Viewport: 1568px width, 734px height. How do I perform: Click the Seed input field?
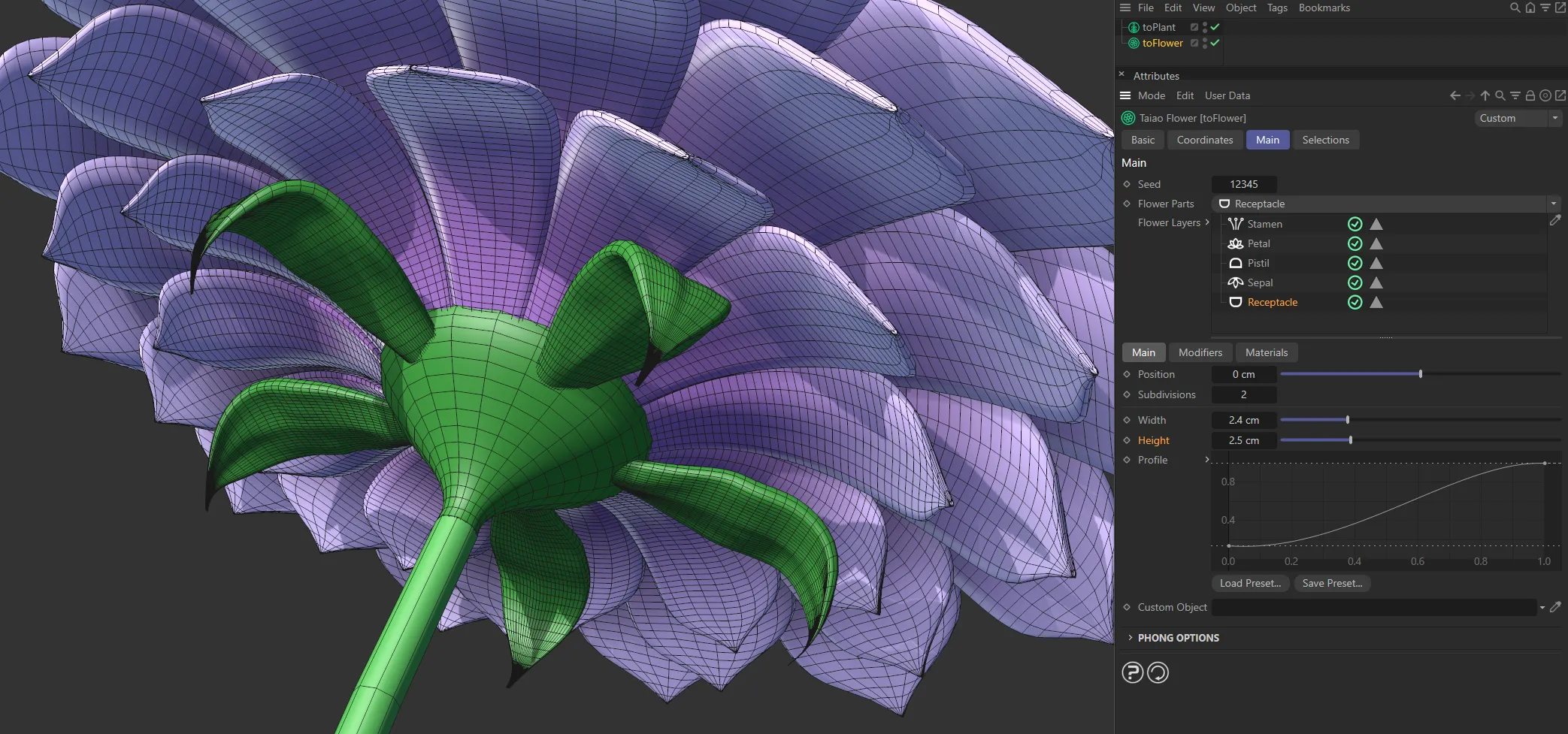[x=1244, y=184]
